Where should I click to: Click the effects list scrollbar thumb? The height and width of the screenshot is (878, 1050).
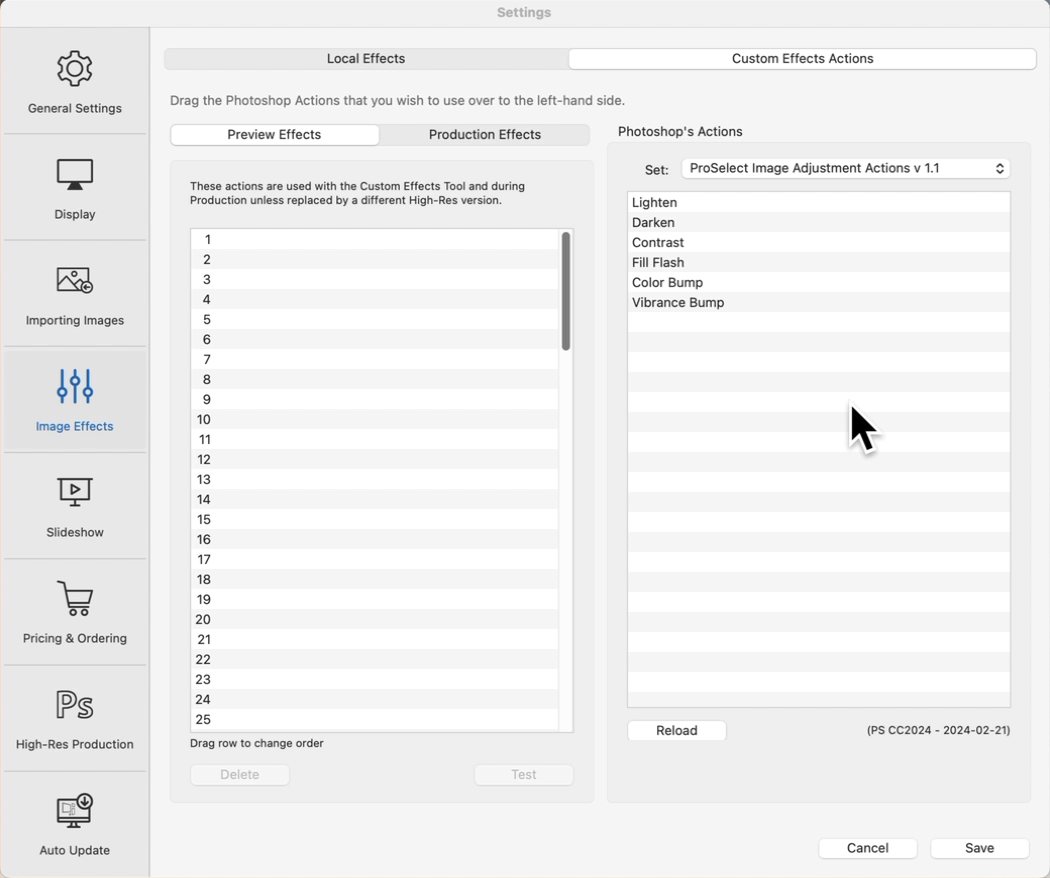click(566, 291)
